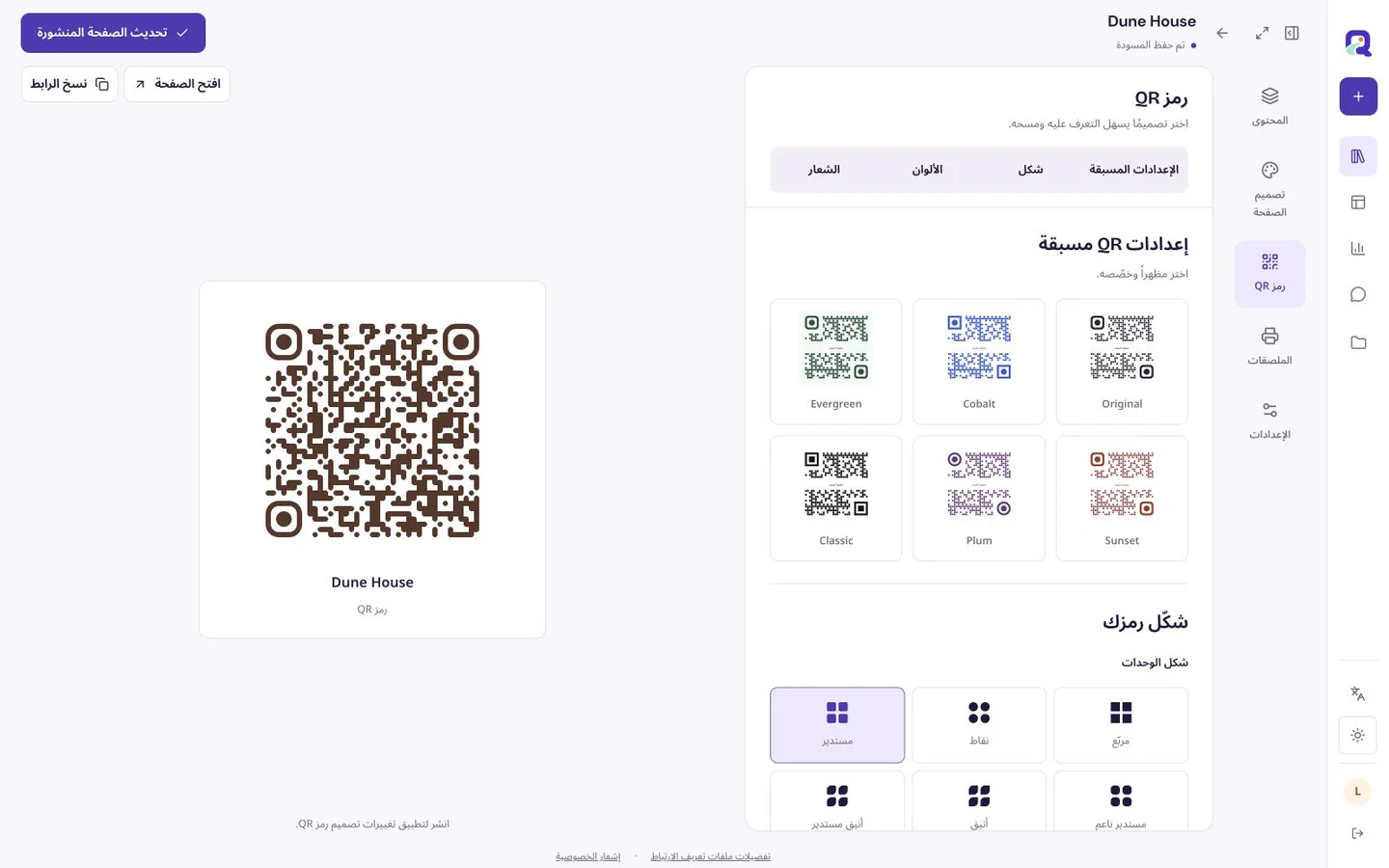Click the app logo at top of sidebar

1358,43
